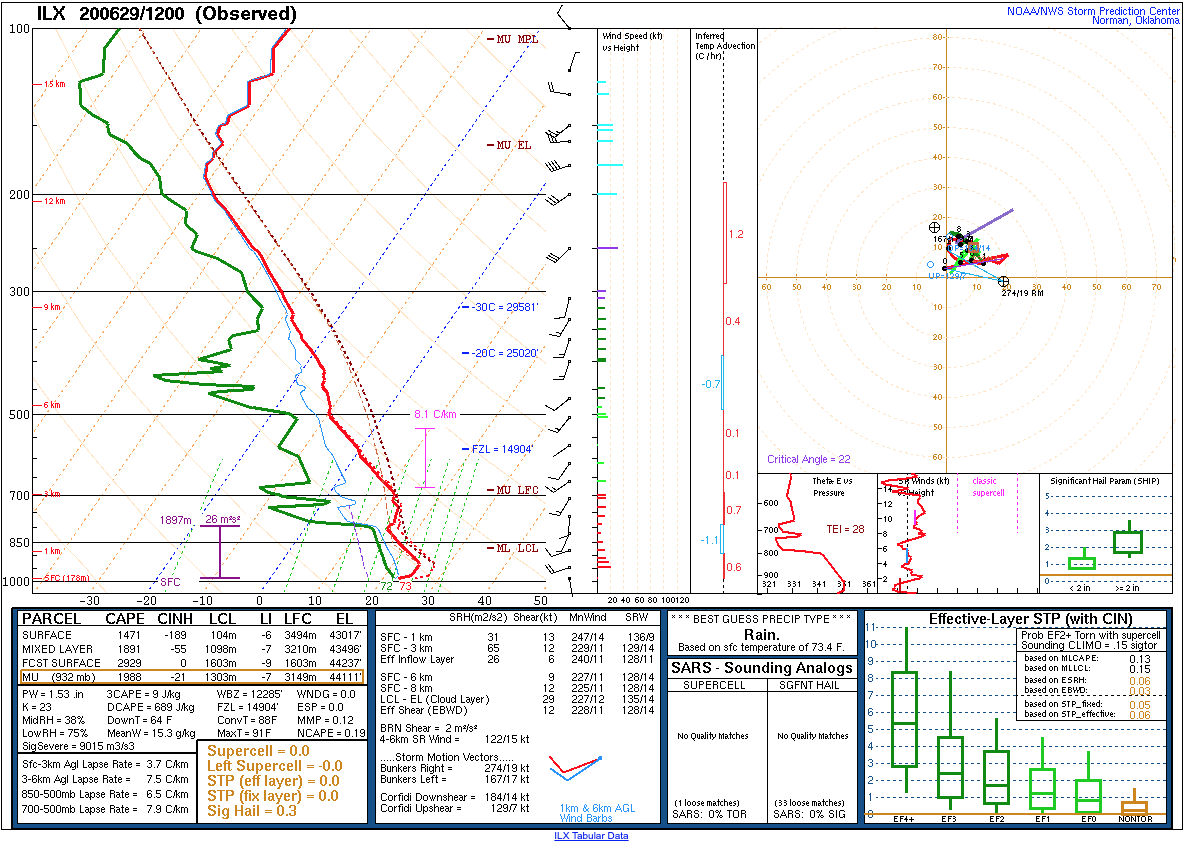Click the K = 23 index value
Image resolution: width=1195 pixels, height=853 pixels.
[37, 707]
